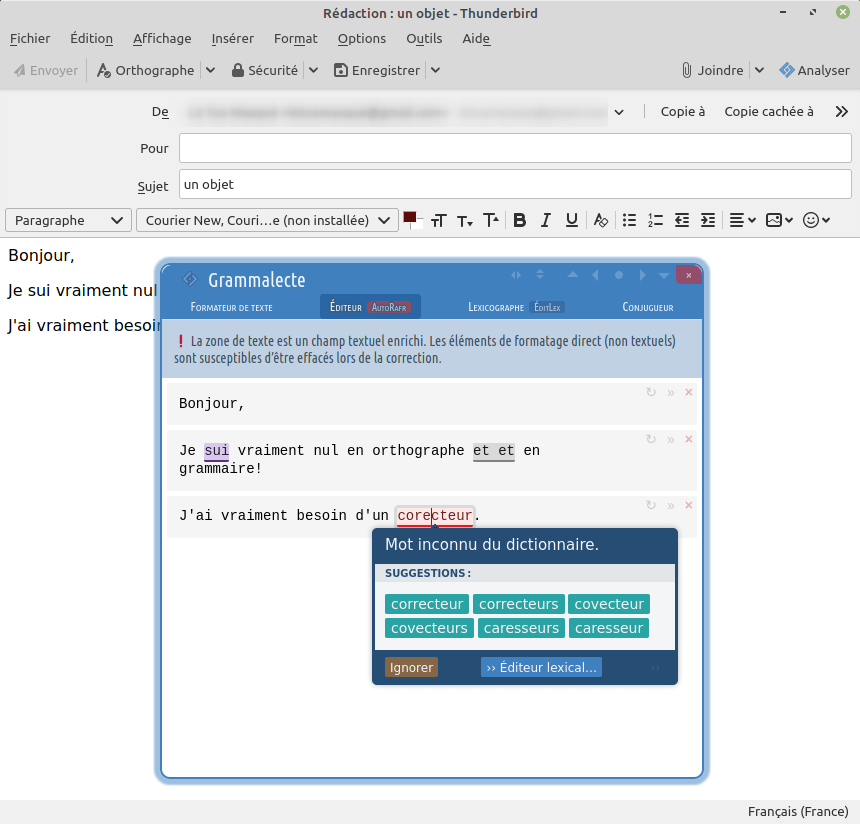Viewport: 860px width, 824px height.
Task: Open the Sécurité dropdown arrow
Action: [x=313, y=70]
